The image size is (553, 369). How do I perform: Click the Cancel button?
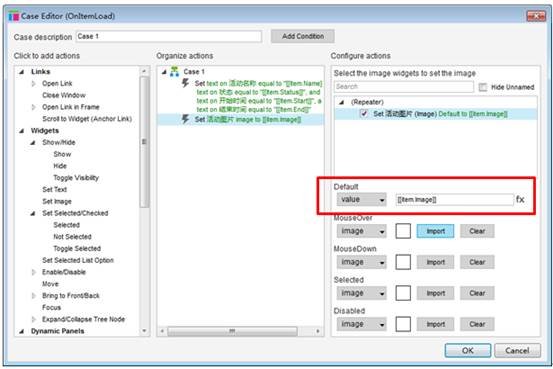517,351
